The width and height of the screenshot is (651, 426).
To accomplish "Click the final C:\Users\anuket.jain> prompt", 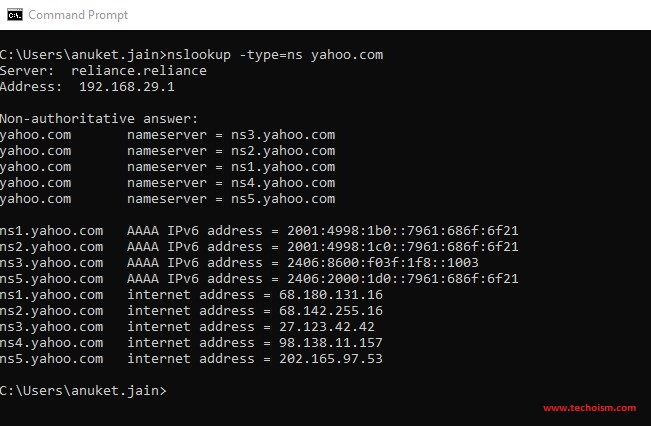I will pos(83,391).
